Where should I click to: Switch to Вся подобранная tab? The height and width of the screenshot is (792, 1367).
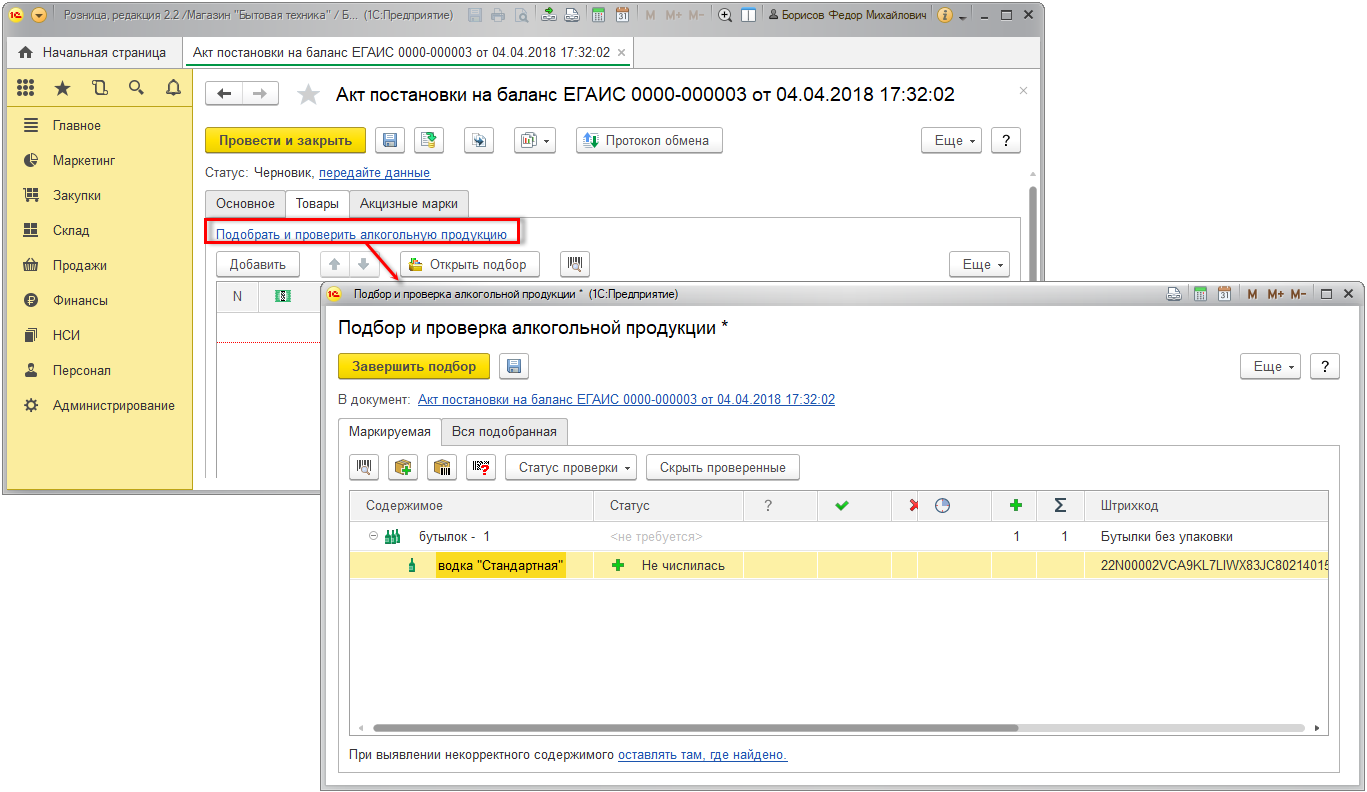pos(504,431)
